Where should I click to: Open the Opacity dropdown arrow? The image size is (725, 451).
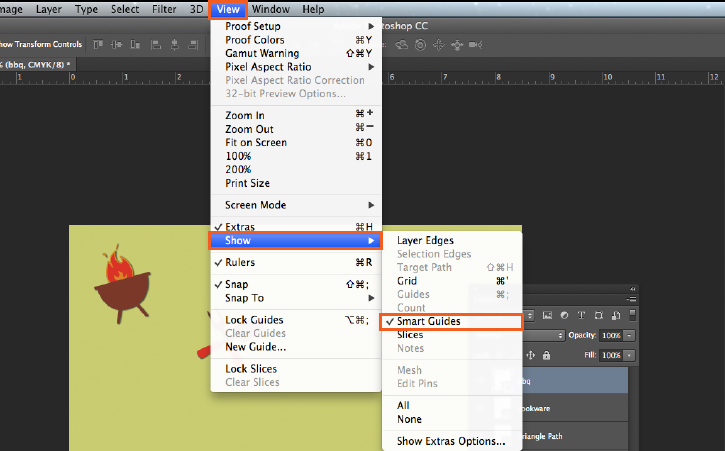point(629,335)
